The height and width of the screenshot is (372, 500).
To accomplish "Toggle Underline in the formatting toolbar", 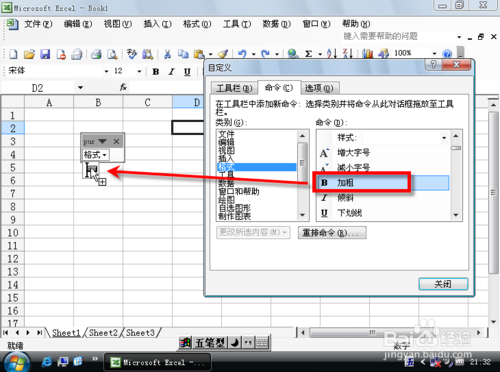I will click(x=187, y=72).
